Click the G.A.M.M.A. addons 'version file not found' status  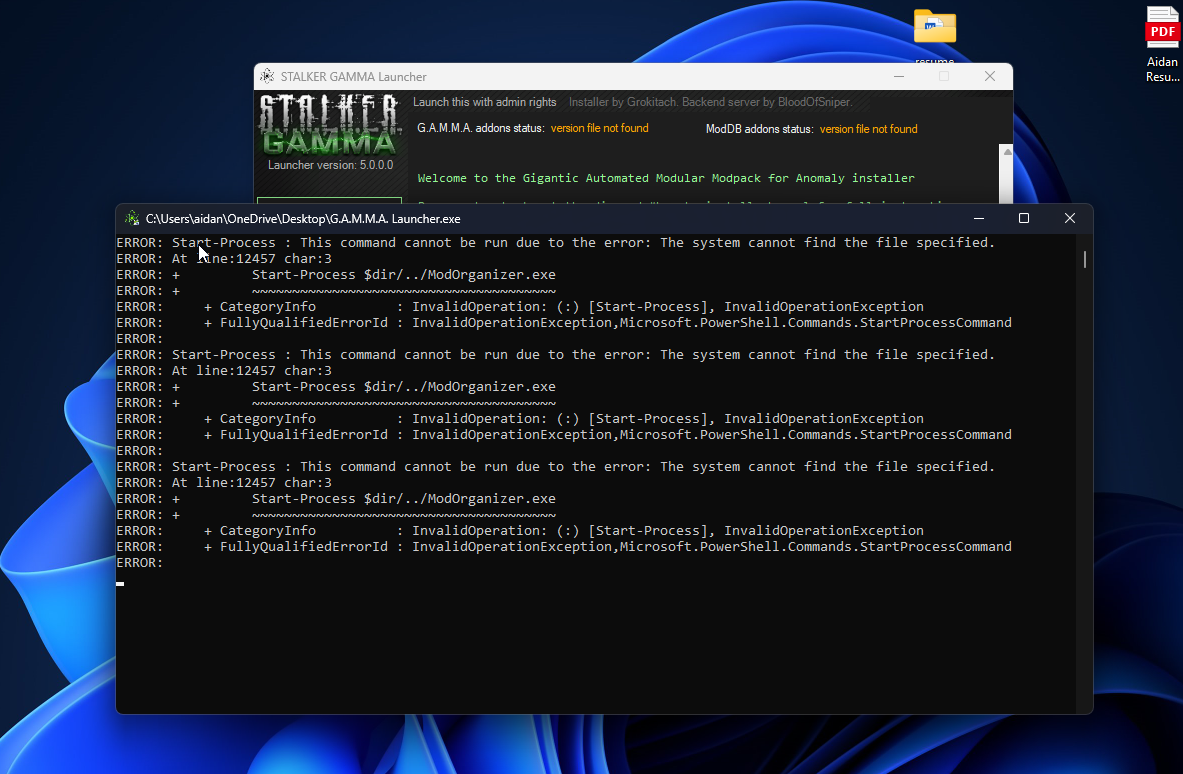tap(600, 128)
